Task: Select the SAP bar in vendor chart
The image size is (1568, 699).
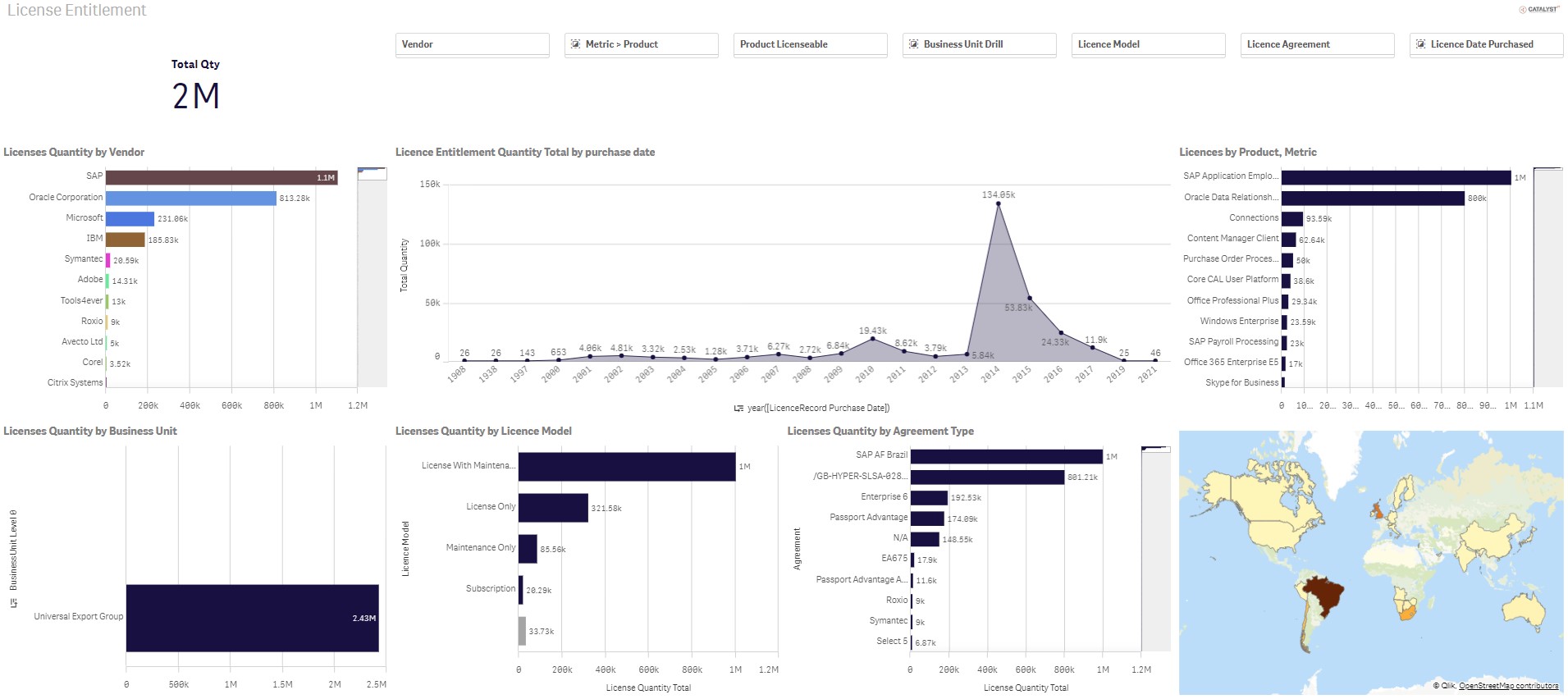Action: pyautogui.click(x=222, y=177)
